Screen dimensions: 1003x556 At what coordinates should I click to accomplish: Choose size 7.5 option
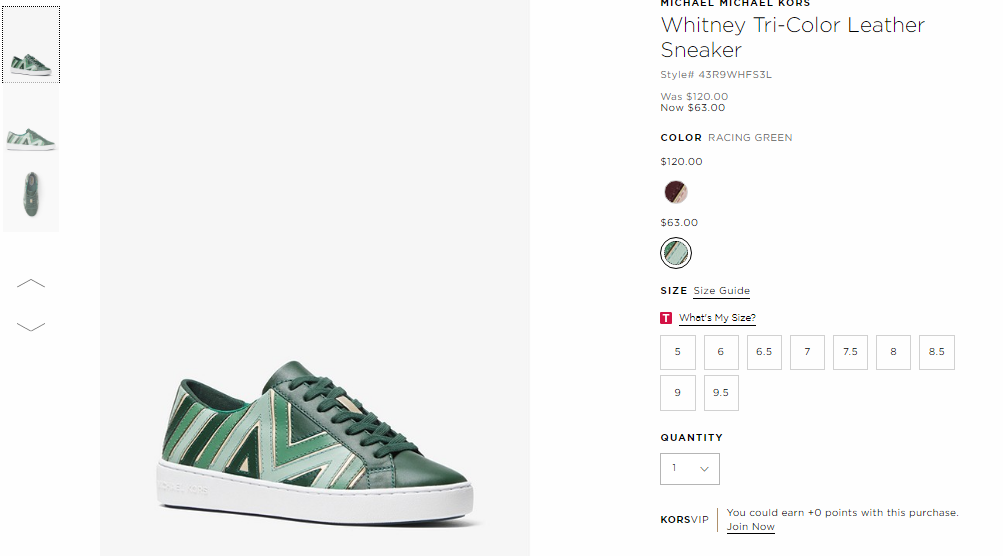[850, 352]
